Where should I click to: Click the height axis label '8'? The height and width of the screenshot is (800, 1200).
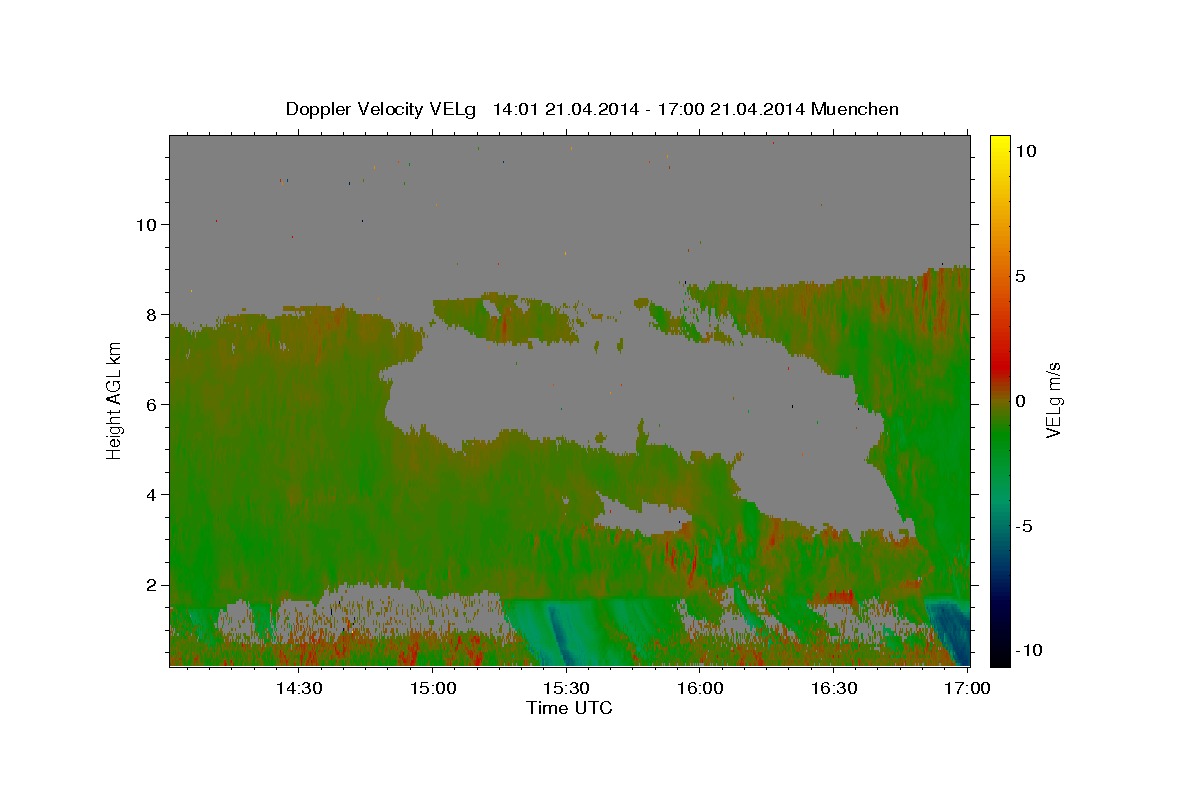[x=152, y=314]
